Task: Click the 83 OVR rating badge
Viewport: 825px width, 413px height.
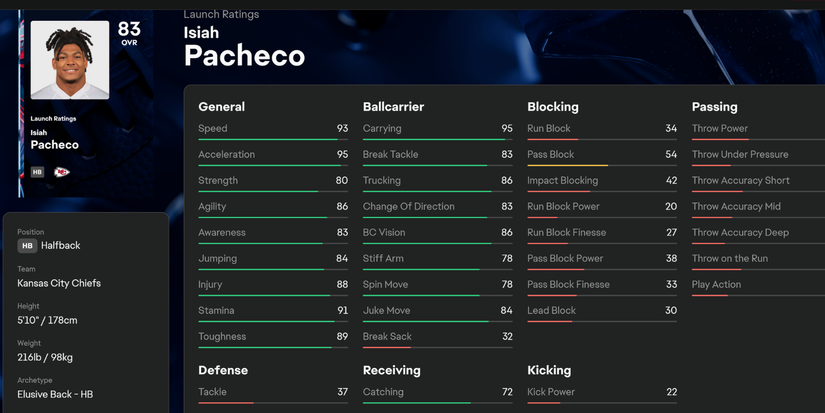Action: (129, 33)
